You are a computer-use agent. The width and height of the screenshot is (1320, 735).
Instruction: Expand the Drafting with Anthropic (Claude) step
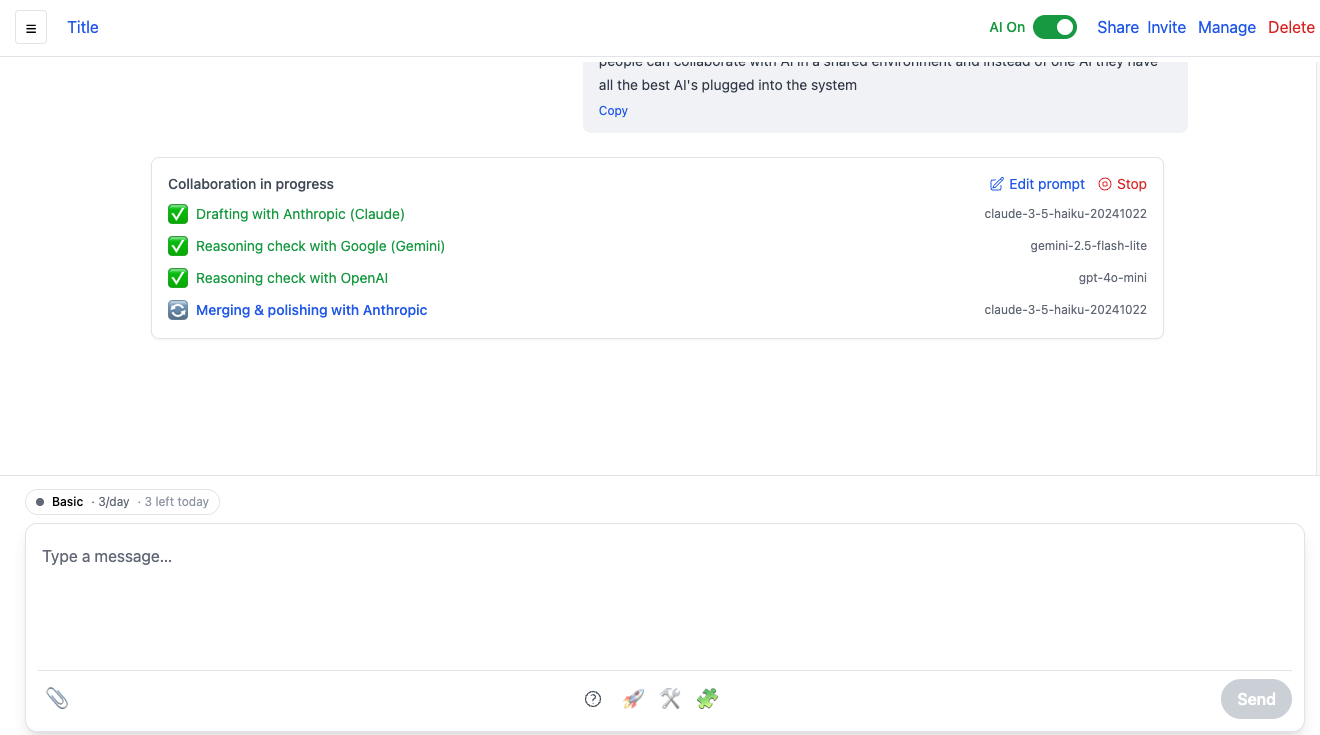pyautogui.click(x=300, y=214)
